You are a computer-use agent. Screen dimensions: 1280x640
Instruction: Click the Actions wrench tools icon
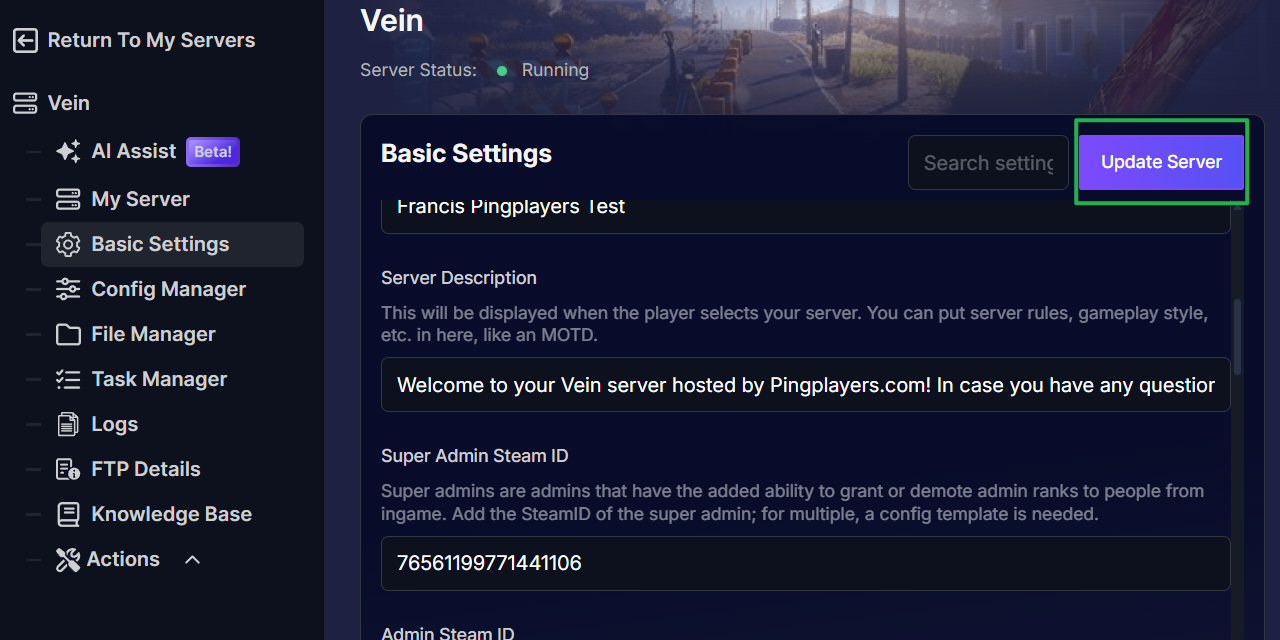[x=68, y=560]
